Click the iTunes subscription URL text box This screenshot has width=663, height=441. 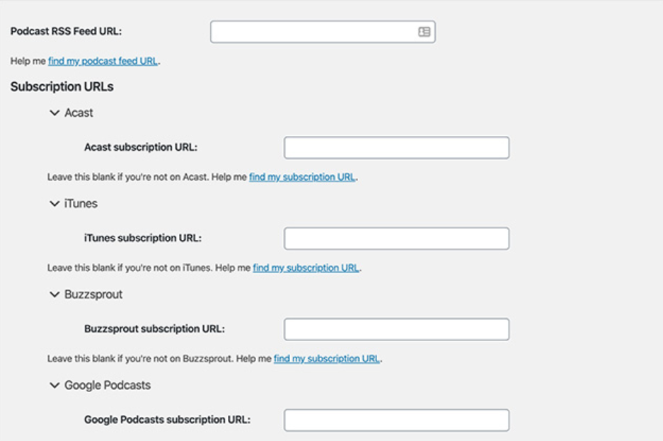(396, 239)
